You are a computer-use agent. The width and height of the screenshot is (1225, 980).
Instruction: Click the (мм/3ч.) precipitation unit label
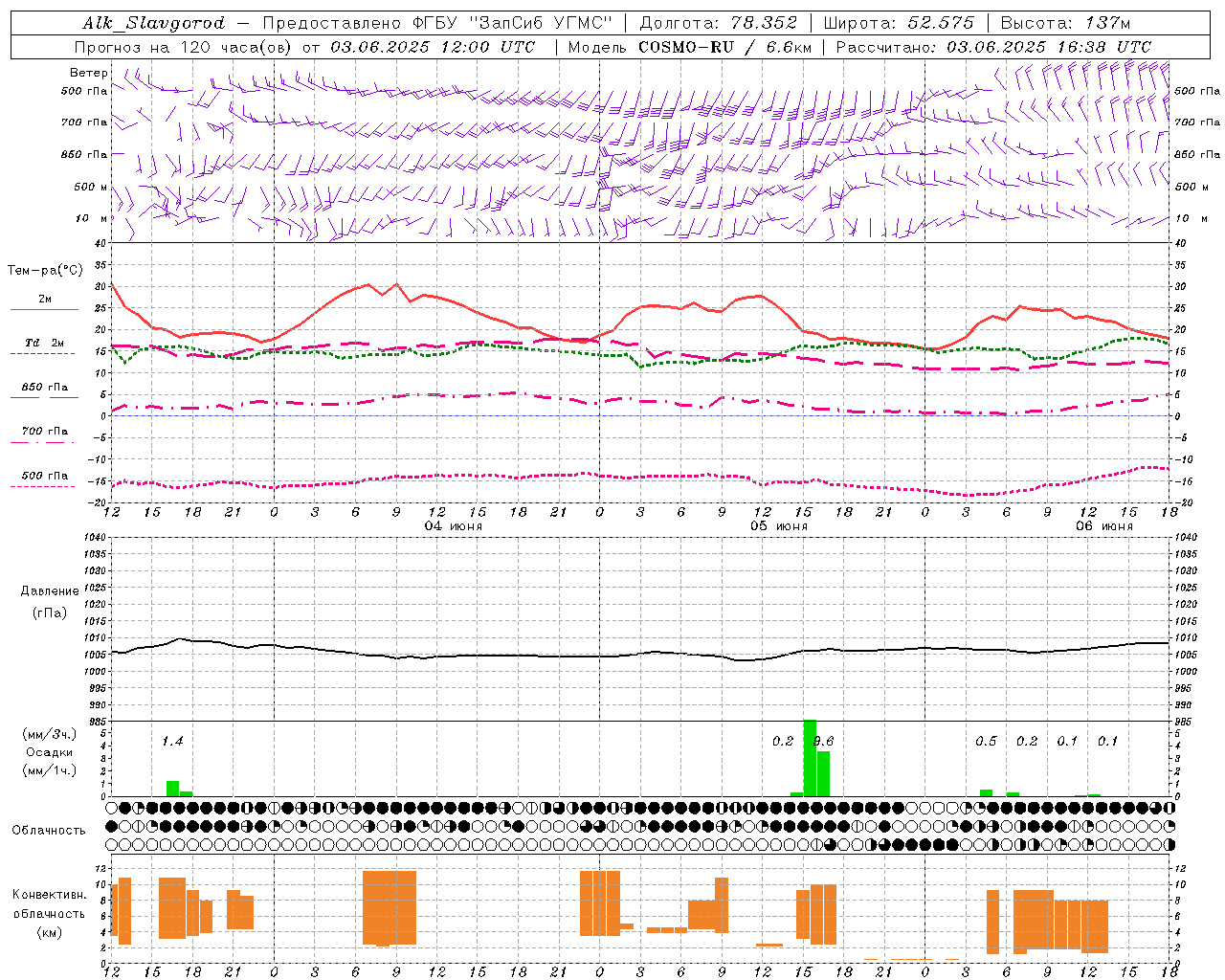49,734
